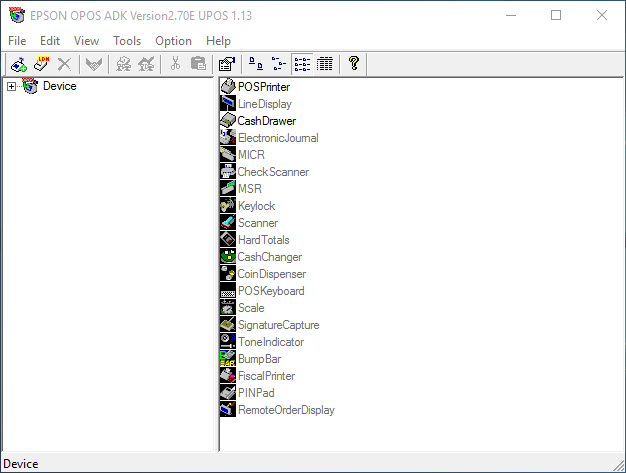Screen dimensions: 626x473
Task: Switch to small icons view
Action: [278, 64]
